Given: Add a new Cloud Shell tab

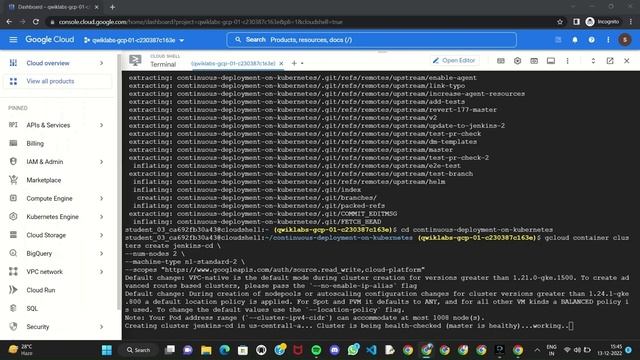Looking at the screenshot, I should pyautogui.click(x=294, y=63).
